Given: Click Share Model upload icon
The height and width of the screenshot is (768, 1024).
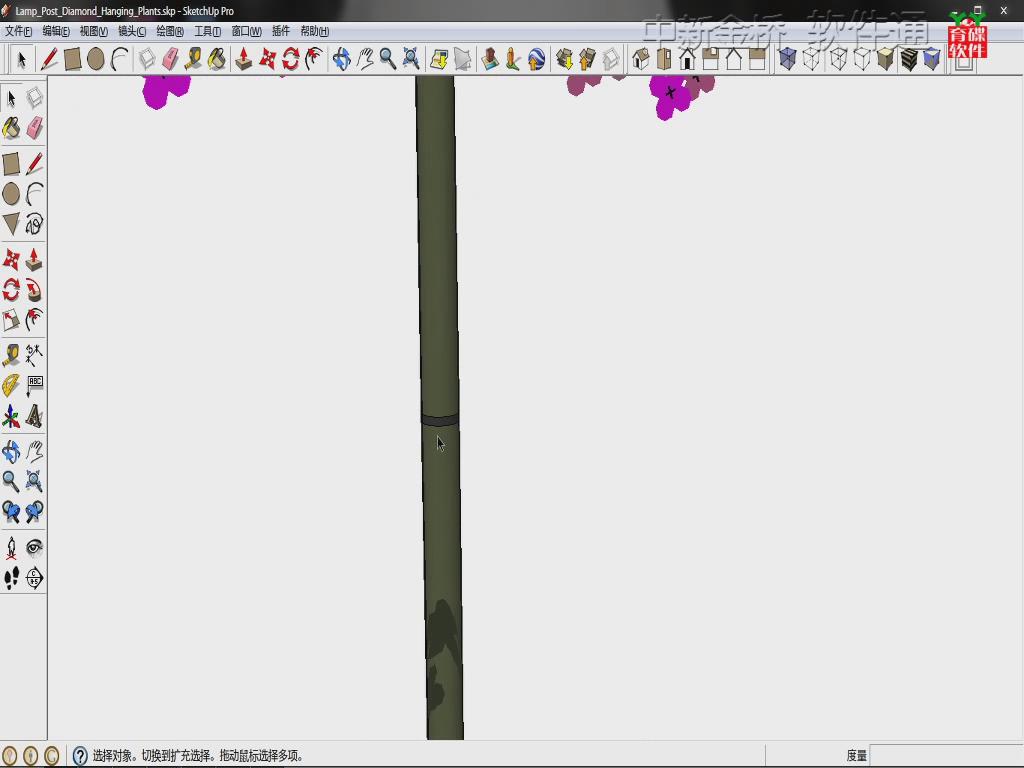Looking at the screenshot, I should (587, 59).
